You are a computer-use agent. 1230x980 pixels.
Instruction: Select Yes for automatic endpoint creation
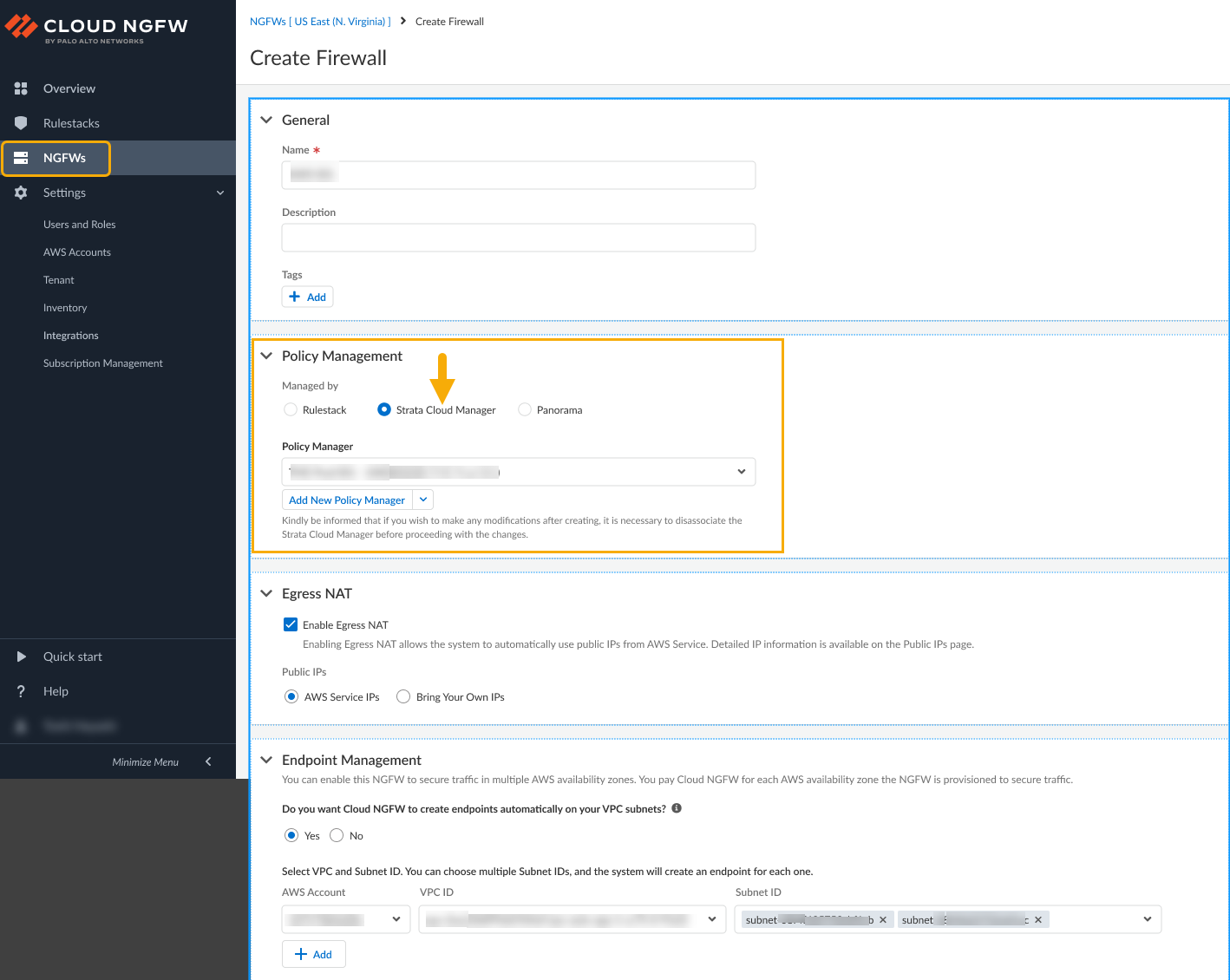291,835
